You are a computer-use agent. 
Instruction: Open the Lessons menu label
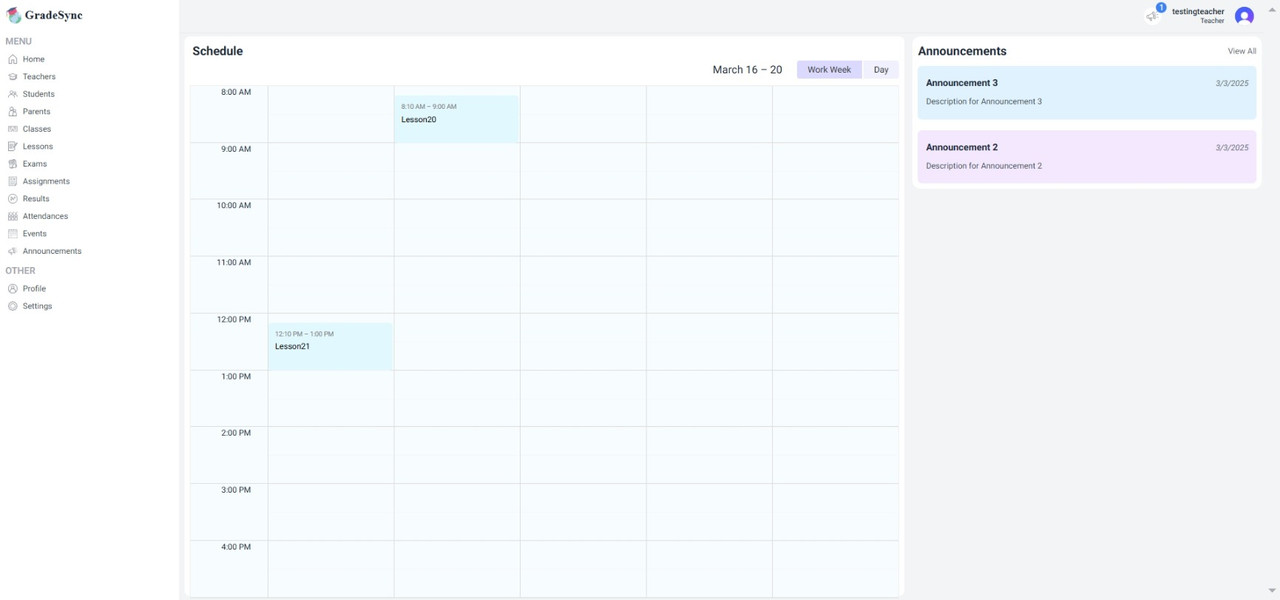38,147
